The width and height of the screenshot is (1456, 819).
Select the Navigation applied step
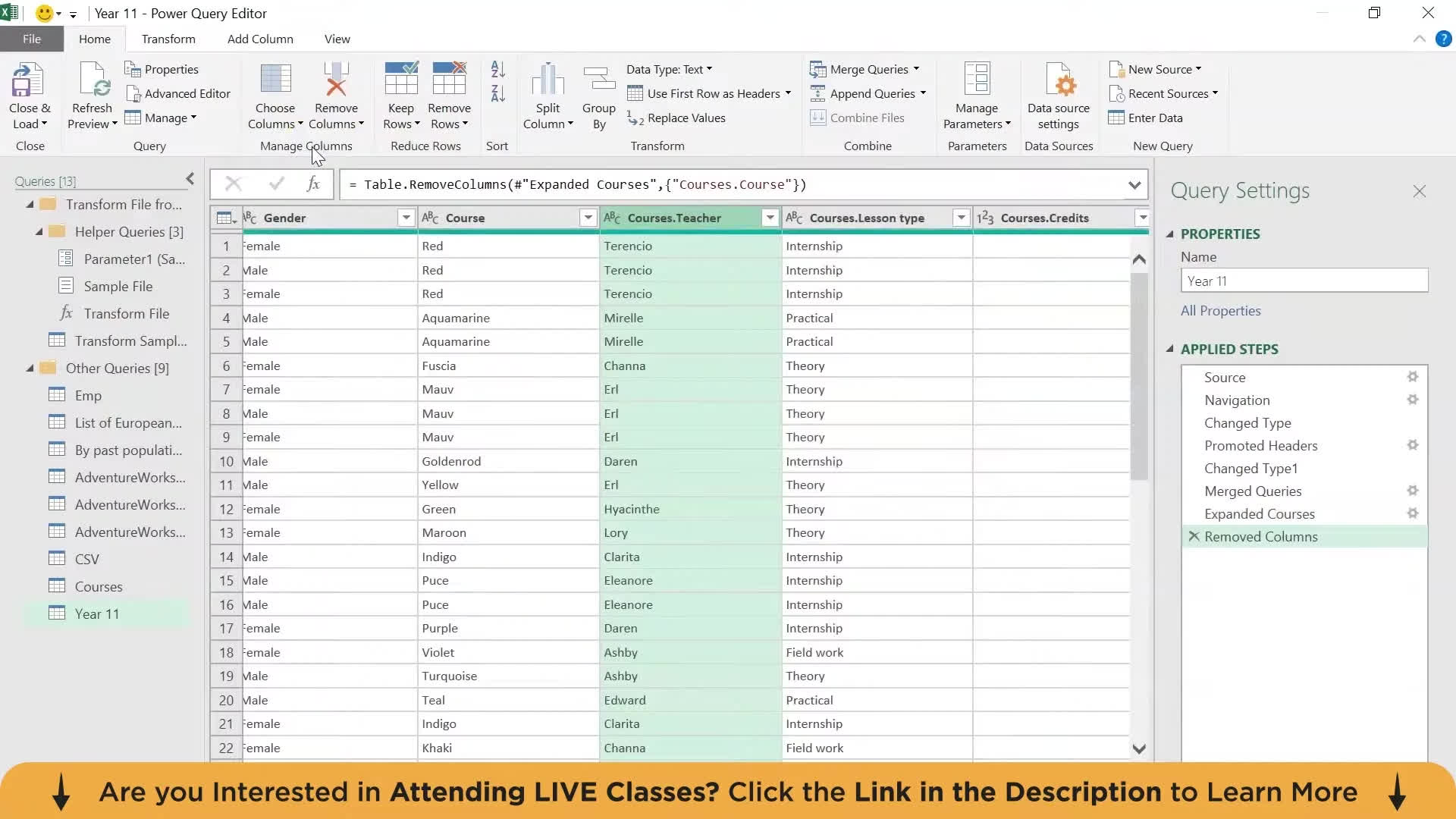tap(1304, 400)
